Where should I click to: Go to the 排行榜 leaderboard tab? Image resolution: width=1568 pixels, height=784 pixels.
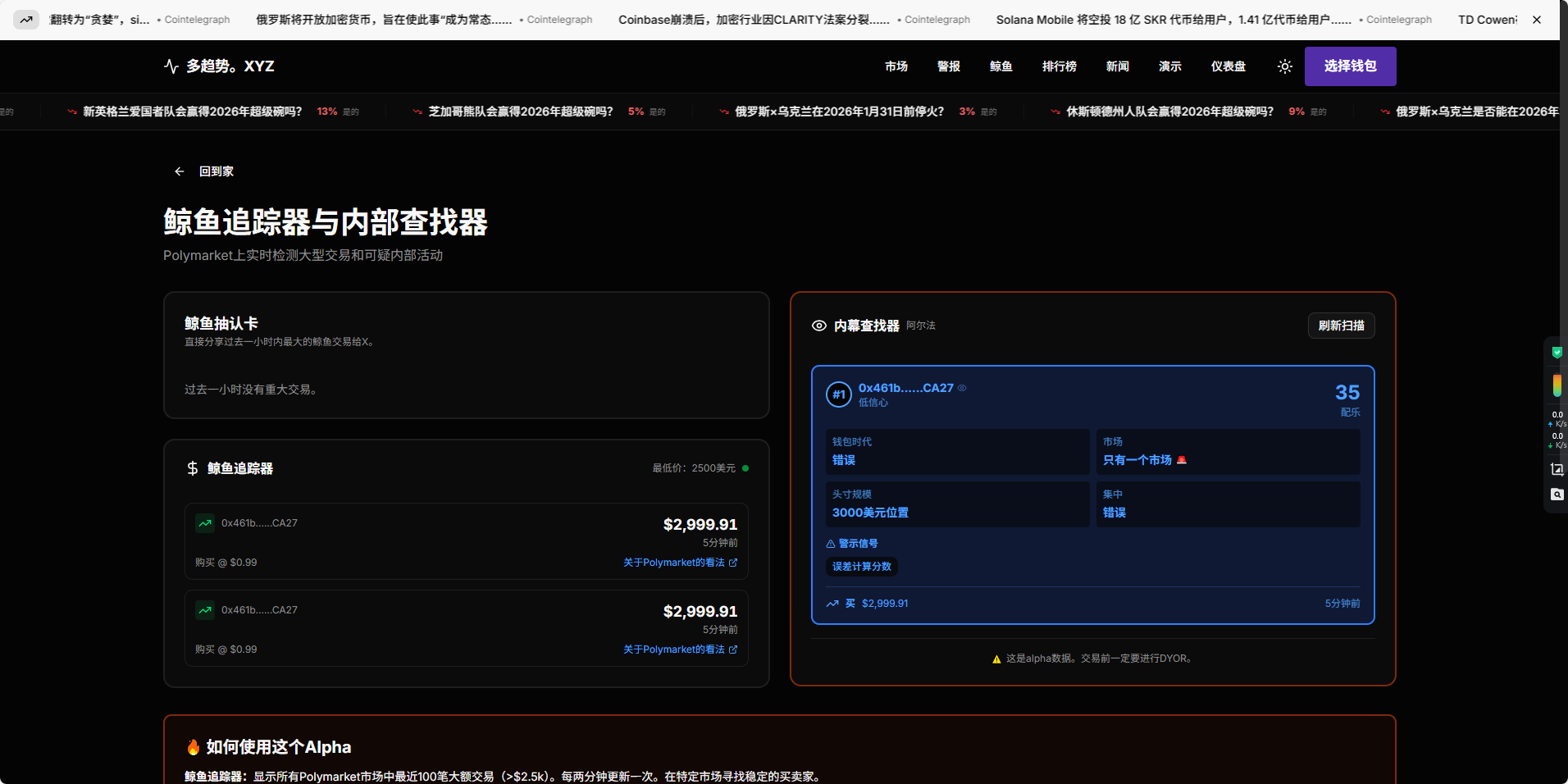pos(1059,66)
